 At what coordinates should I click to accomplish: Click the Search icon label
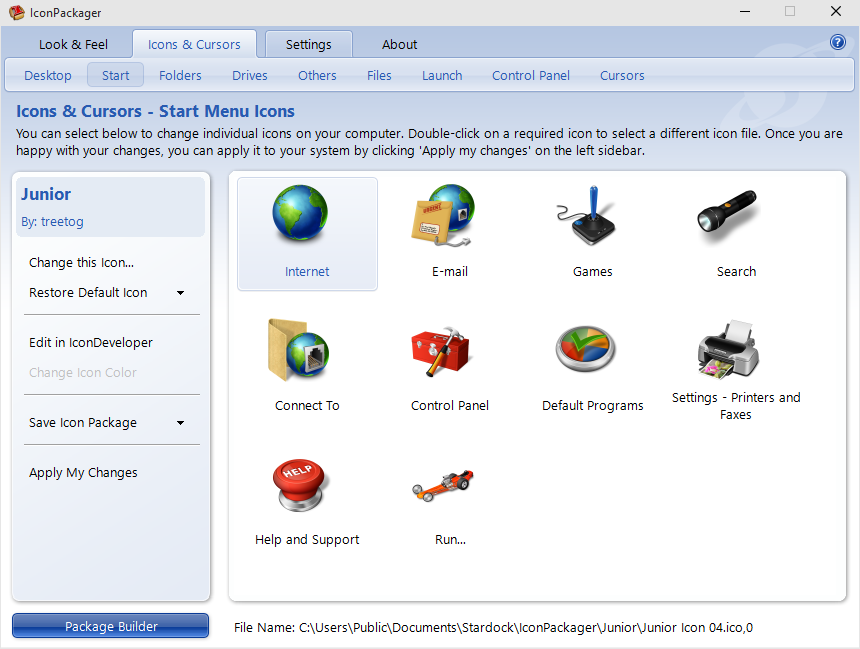[736, 272]
